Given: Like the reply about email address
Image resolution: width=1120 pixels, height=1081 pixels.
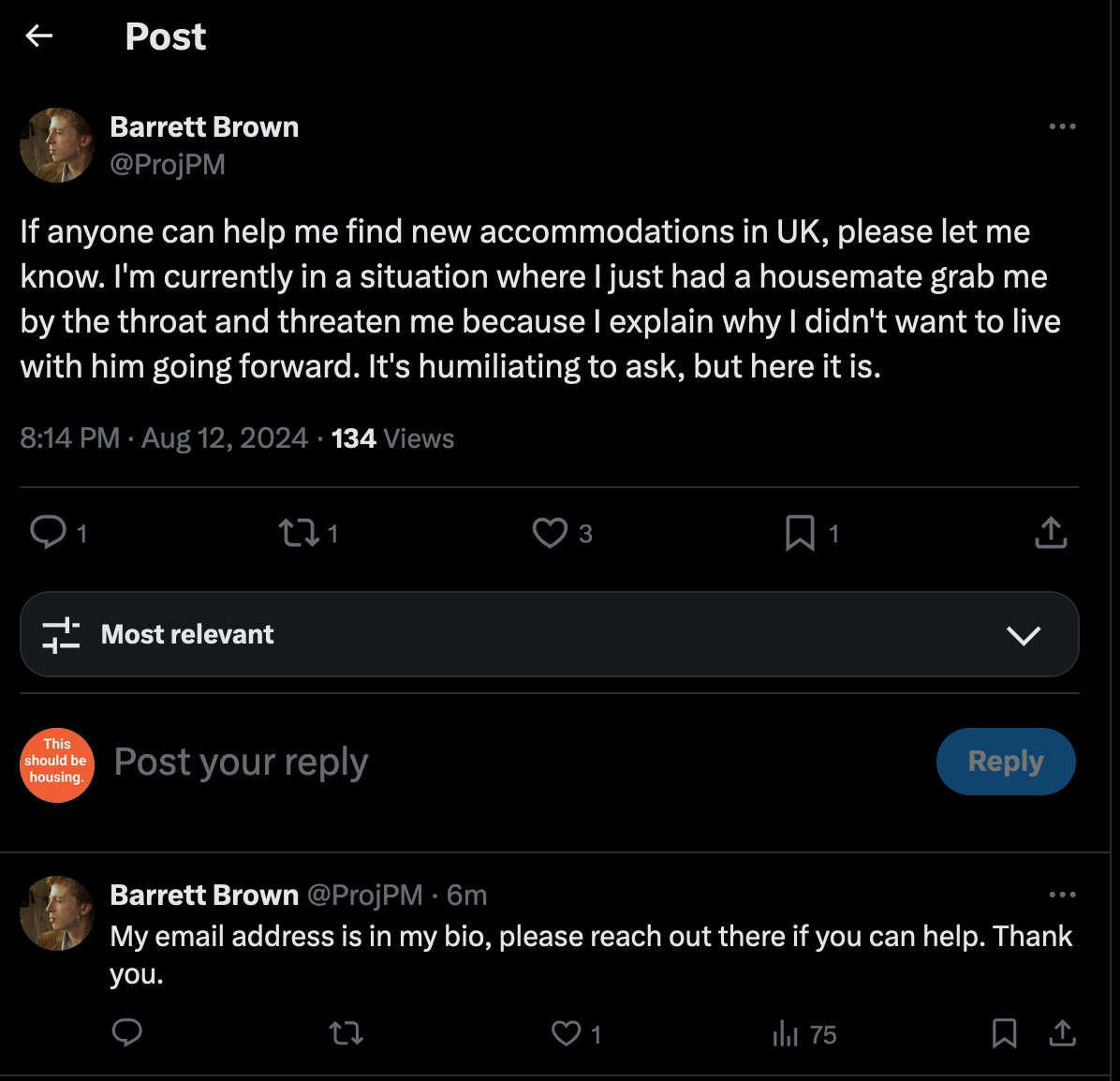Looking at the screenshot, I should coord(566,1033).
